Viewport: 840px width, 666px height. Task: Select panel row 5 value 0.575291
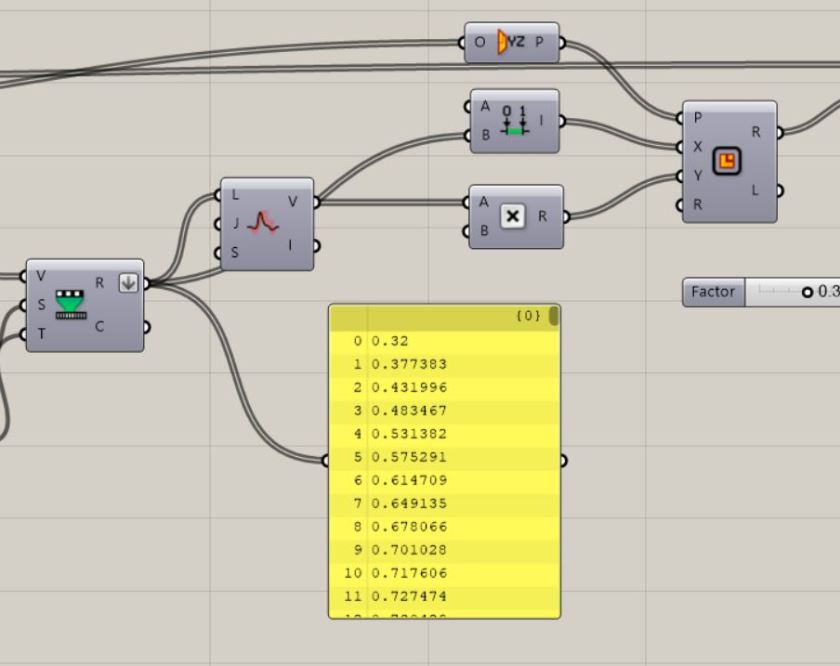410,457
